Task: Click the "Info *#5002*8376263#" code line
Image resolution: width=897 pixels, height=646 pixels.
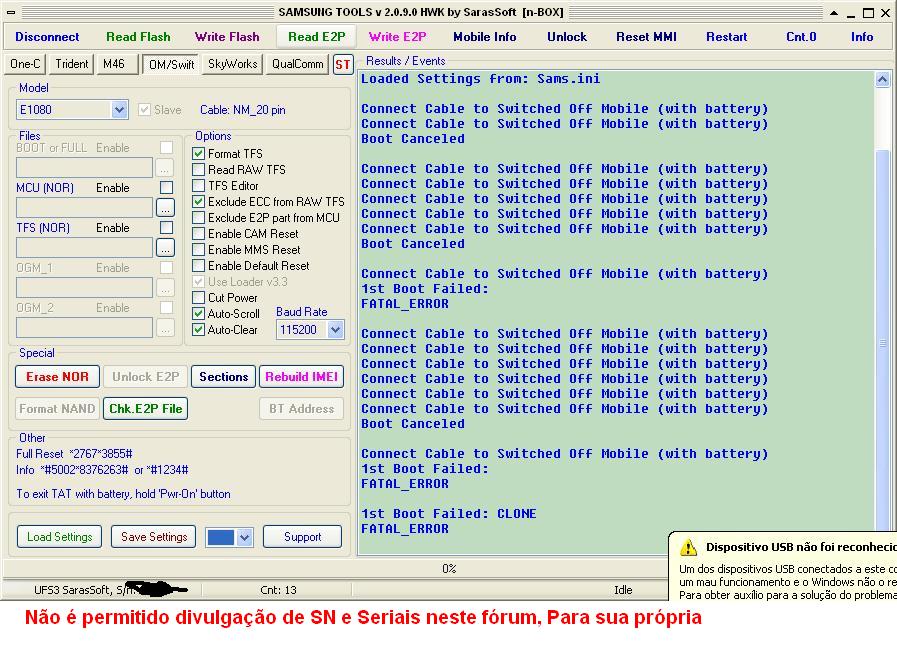Action: [102, 470]
